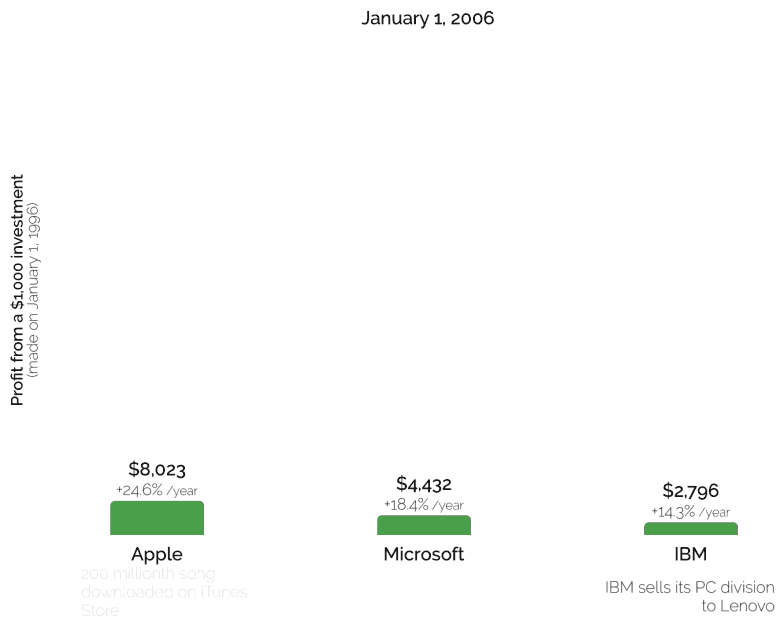
Task: Click the IBM sells PC division annotation
Action: pyautogui.click(x=690, y=596)
